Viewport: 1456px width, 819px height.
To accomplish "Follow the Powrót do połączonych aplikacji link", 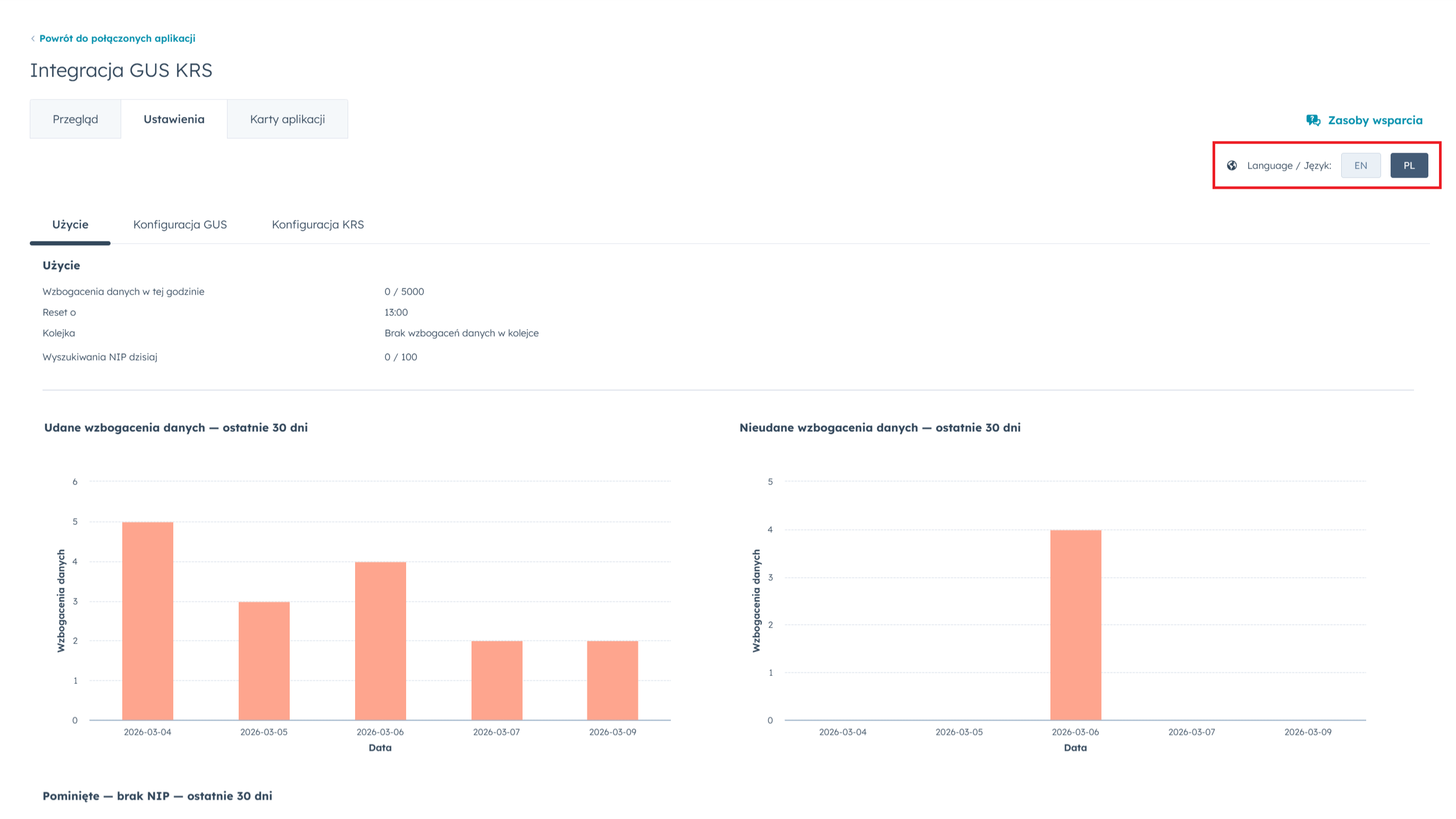I will point(117,38).
